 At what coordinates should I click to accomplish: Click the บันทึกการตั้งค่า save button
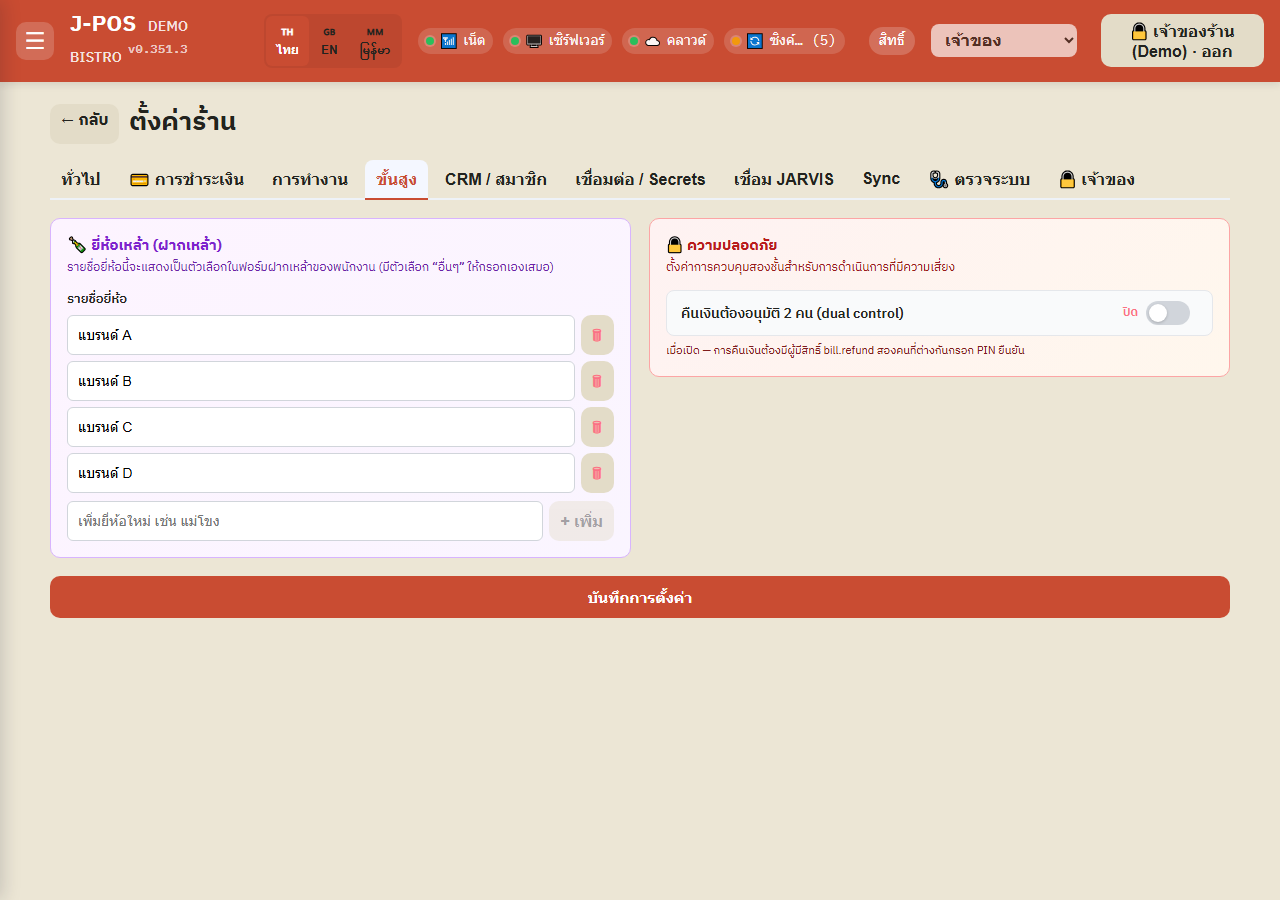[640, 597]
